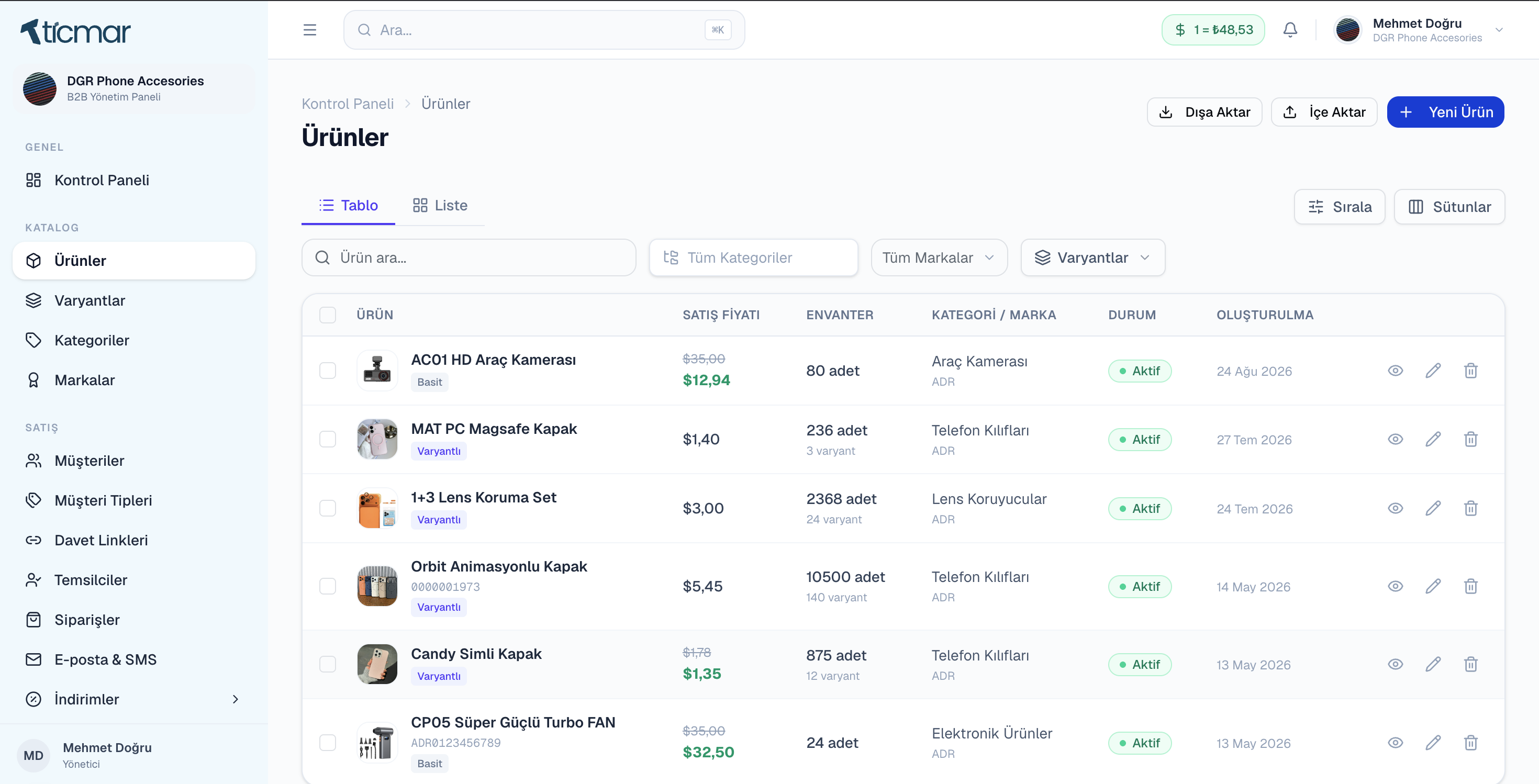
Task: Follow the Kontrol Paneli breadcrumb link
Action: tap(348, 104)
